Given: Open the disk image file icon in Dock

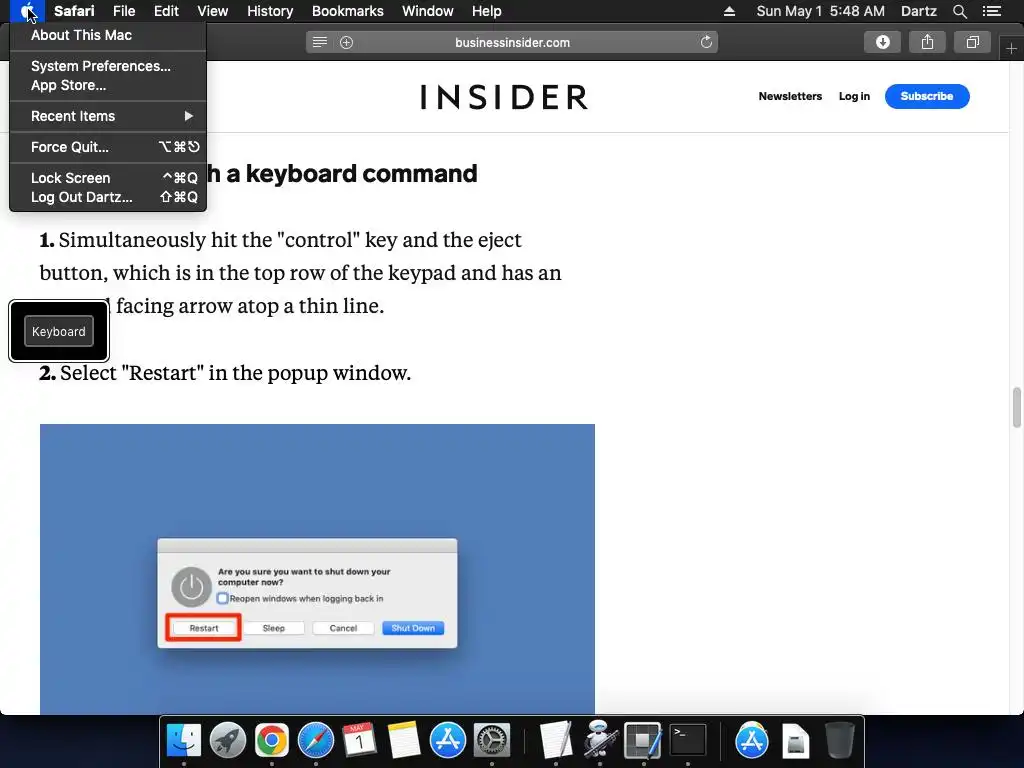Looking at the screenshot, I should [795, 741].
